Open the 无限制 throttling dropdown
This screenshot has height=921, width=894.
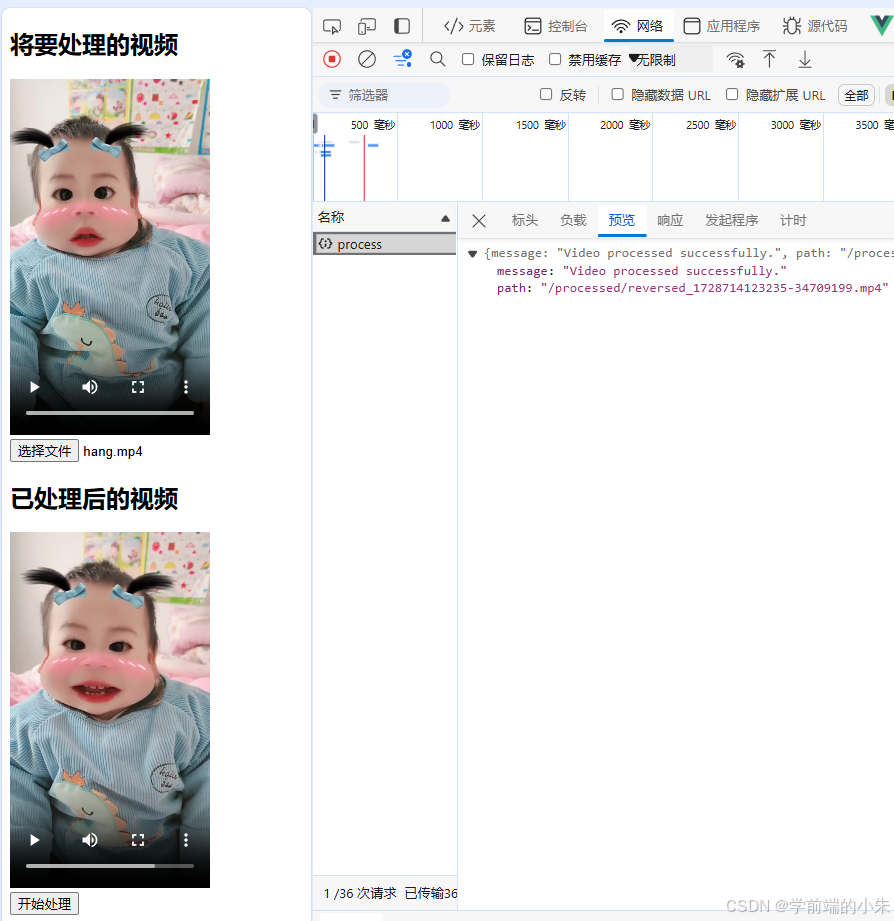[671, 59]
